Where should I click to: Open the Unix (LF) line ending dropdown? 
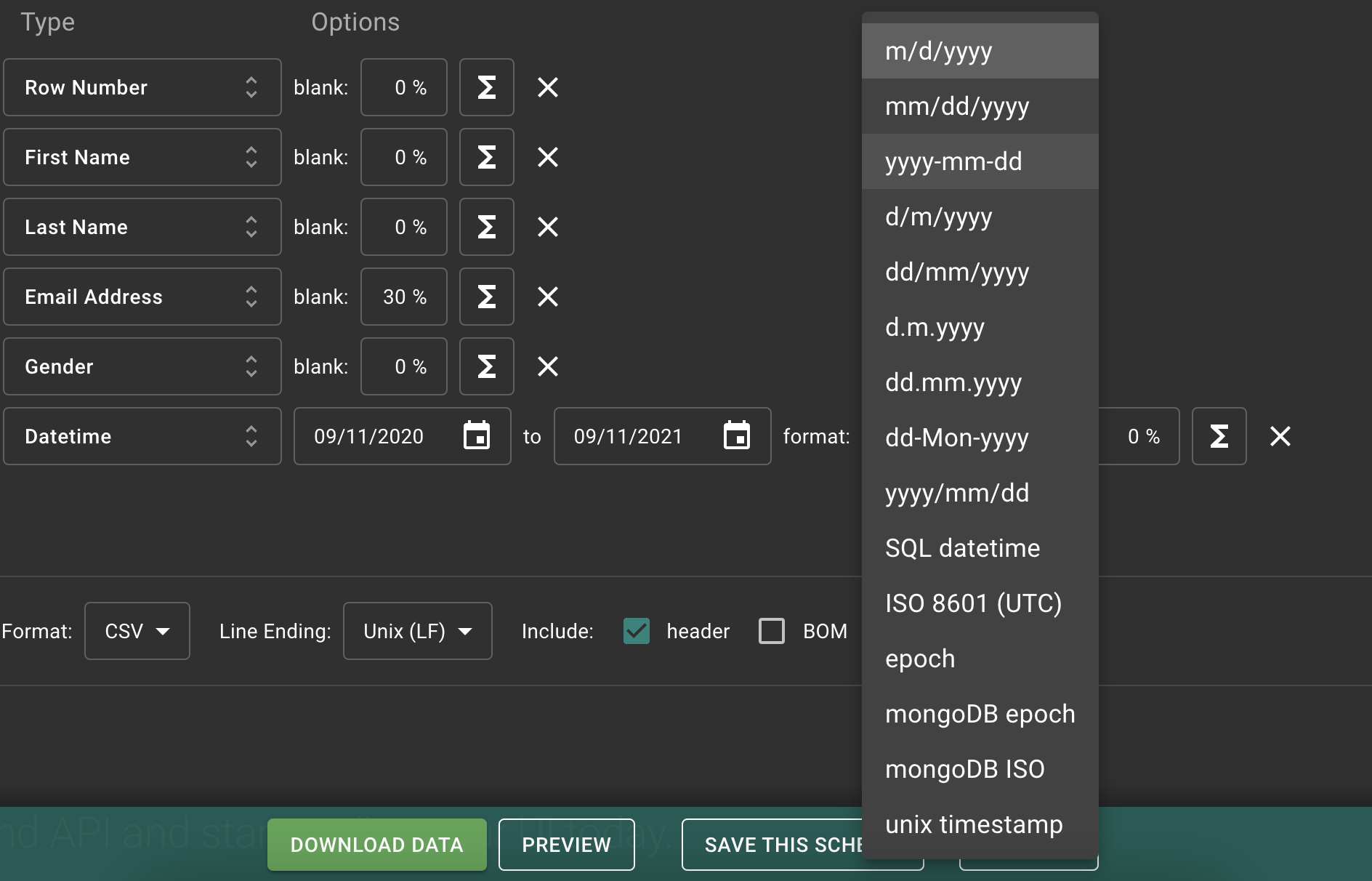click(418, 631)
